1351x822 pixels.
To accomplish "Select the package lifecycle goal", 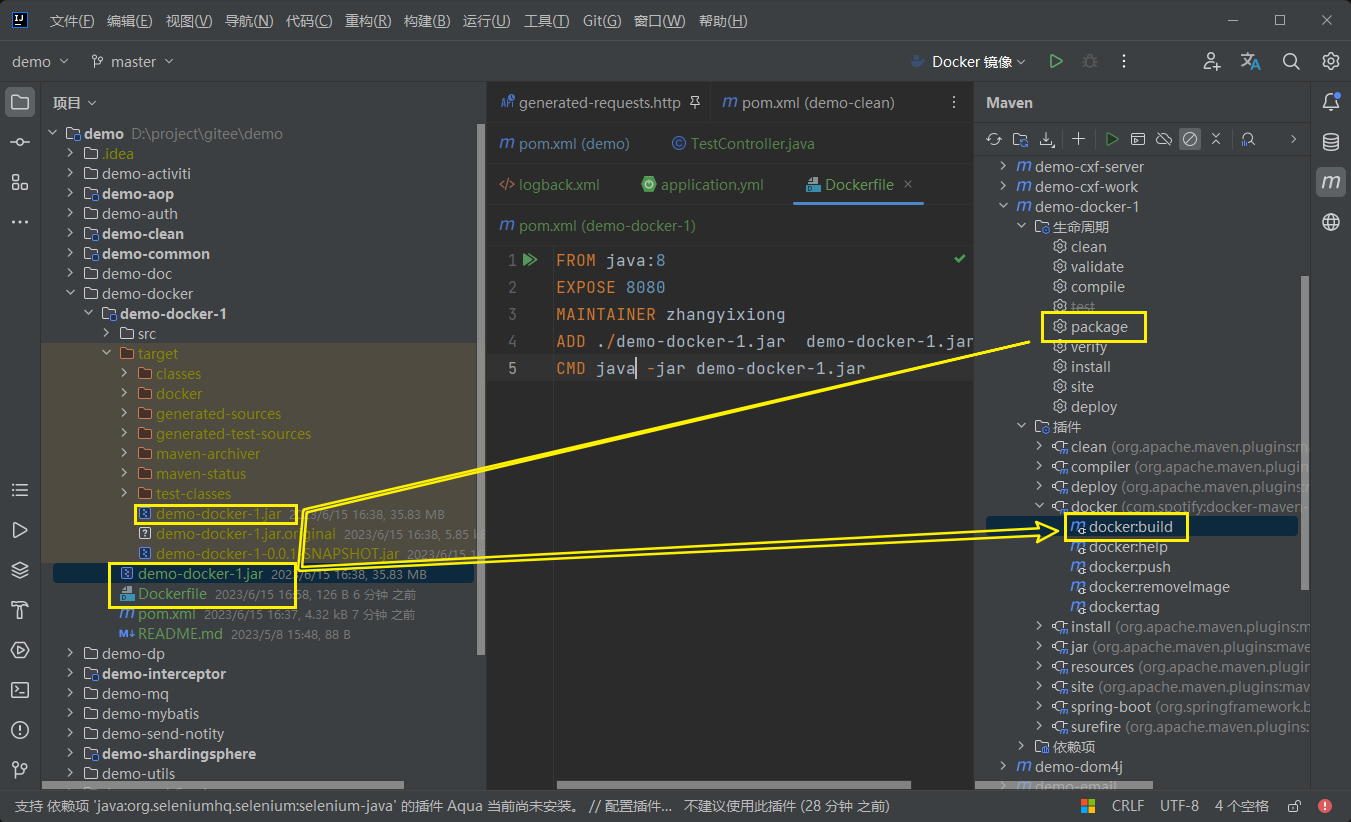I will (x=1098, y=327).
